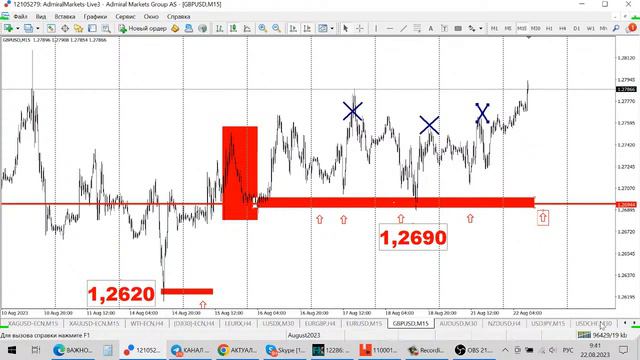
Task: Click the chart shift triangle marker
Action: [529, 38]
